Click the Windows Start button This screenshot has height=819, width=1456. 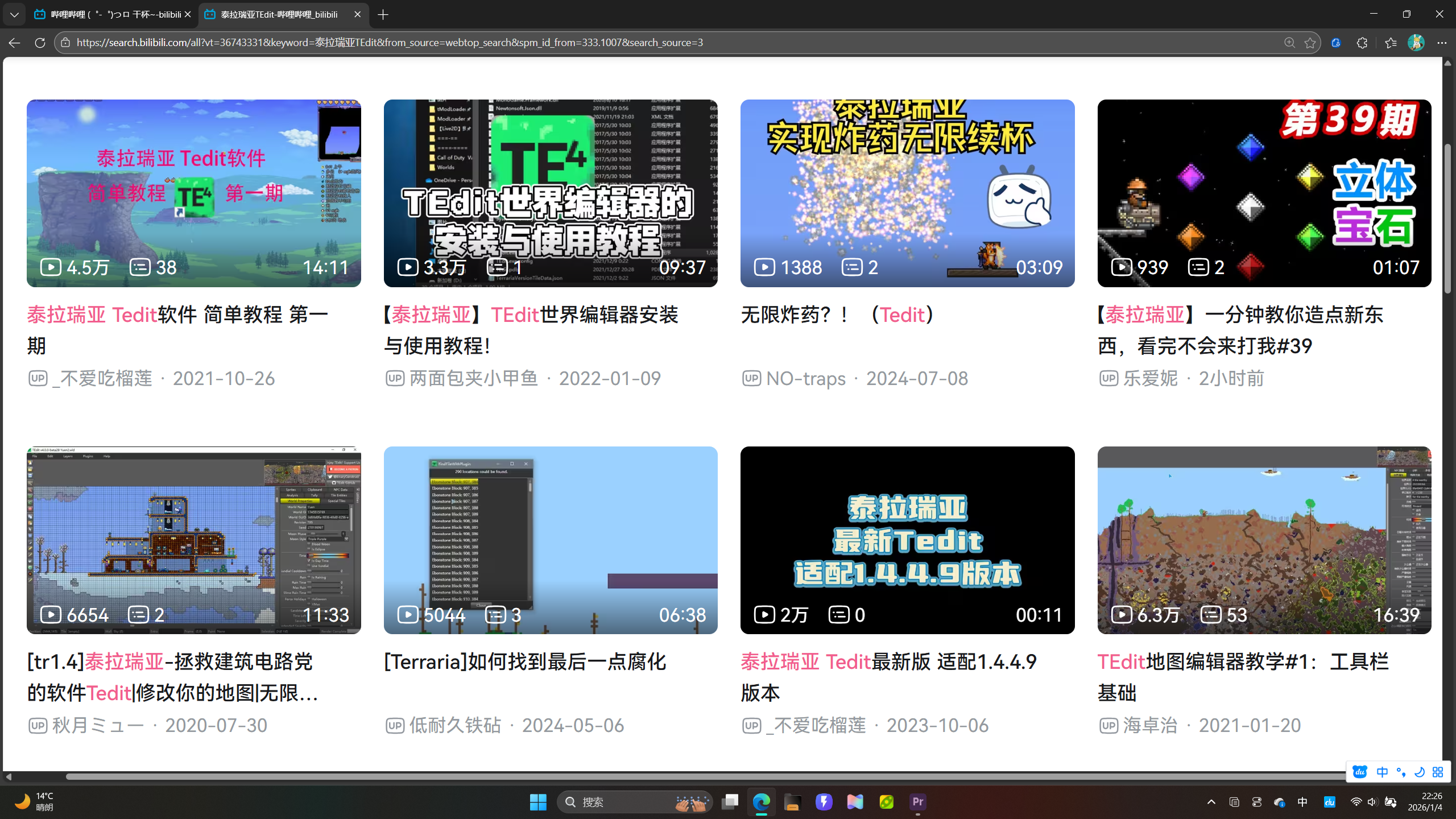[537, 802]
